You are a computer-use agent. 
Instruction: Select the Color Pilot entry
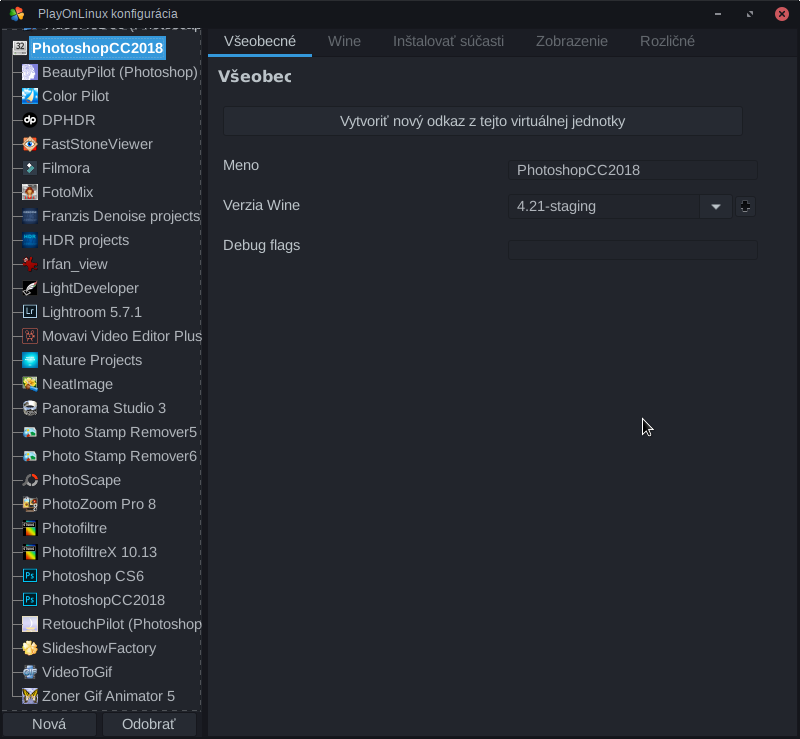point(75,96)
